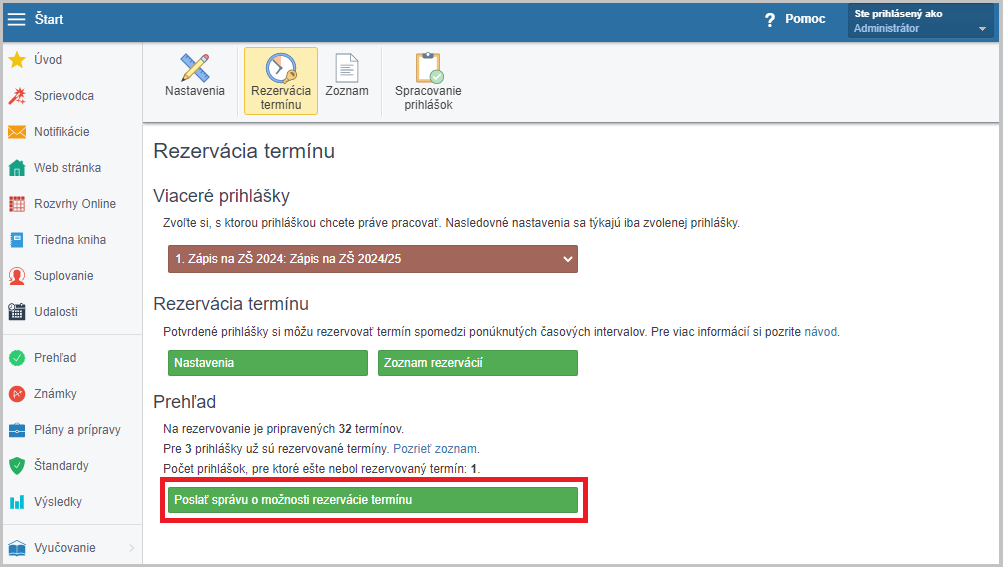
Task: Click Udalosti label in sidebar
Action: pyautogui.click(x=56, y=312)
